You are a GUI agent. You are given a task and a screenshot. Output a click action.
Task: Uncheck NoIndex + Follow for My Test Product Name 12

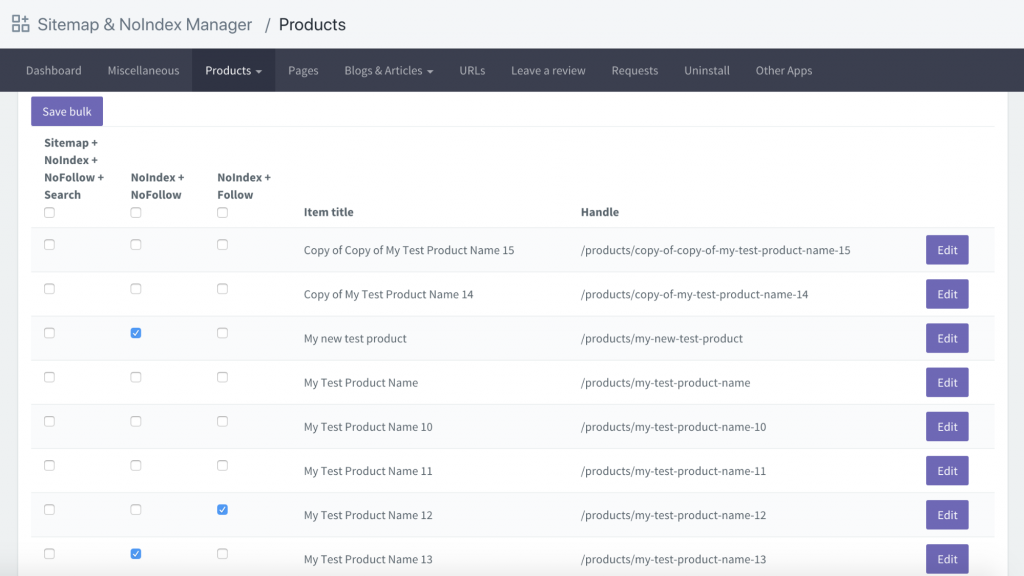tap(222, 510)
